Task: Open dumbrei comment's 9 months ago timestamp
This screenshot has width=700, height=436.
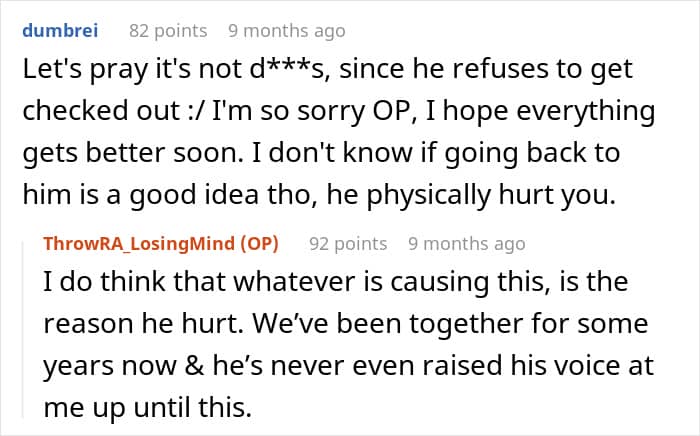Action: pos(287,31)
